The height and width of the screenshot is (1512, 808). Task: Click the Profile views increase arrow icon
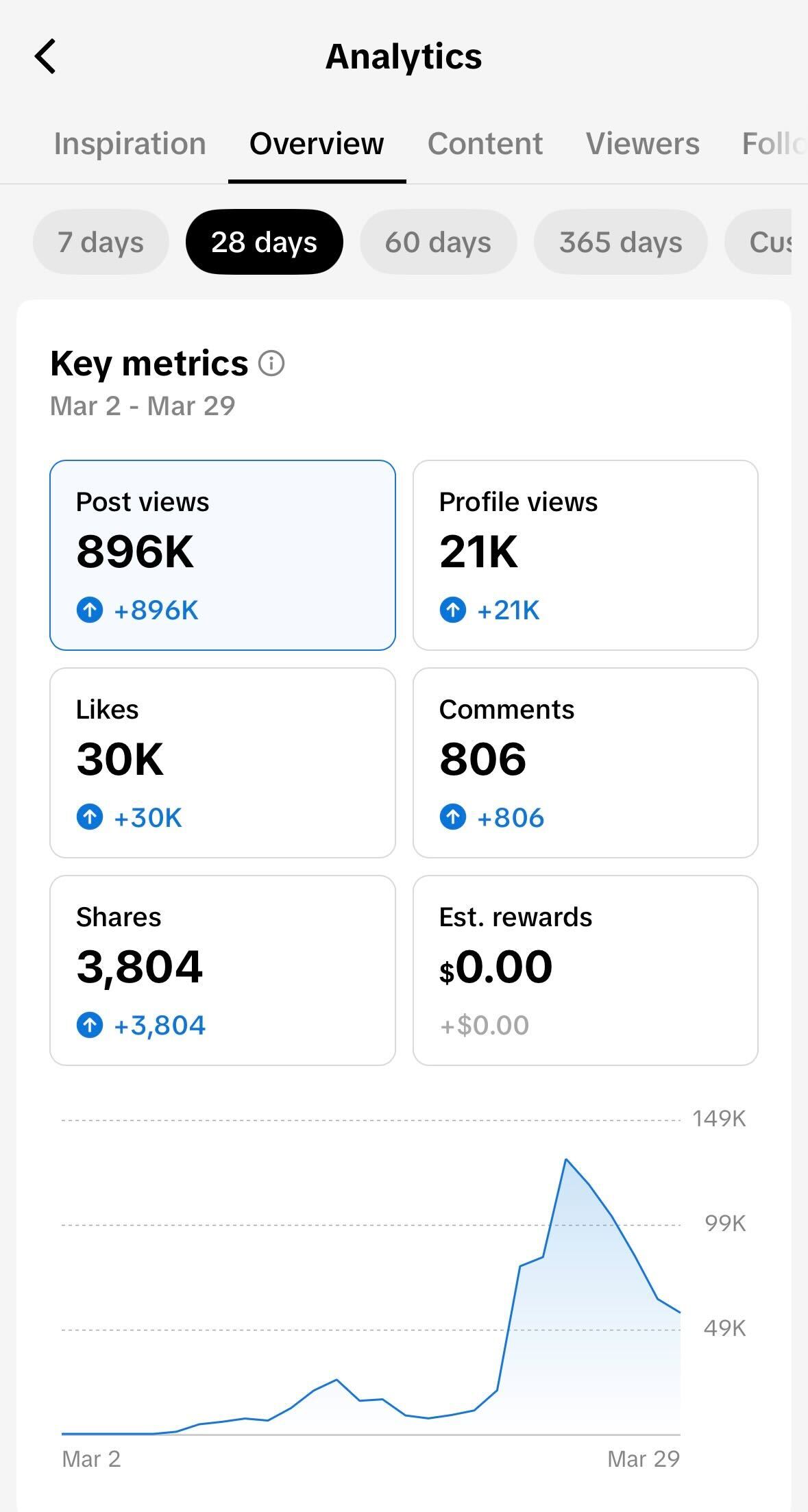454,610
